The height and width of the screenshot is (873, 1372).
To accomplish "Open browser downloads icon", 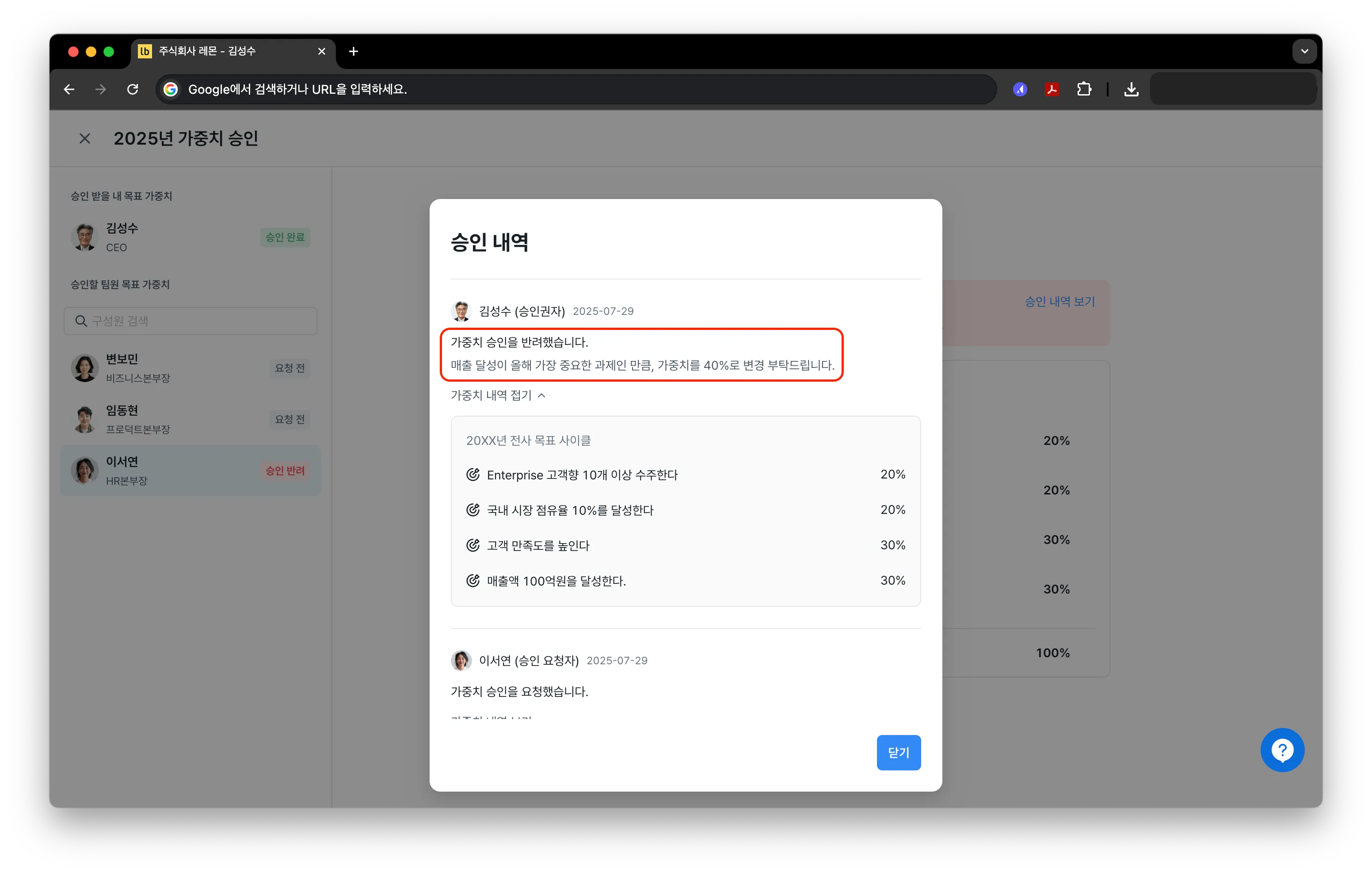I will [1131, 89].
